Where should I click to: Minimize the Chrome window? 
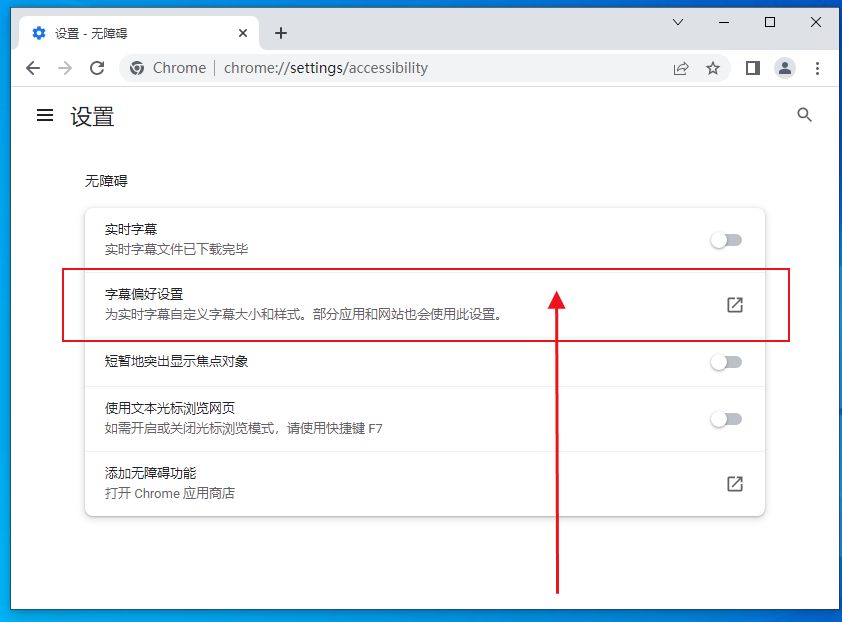[x=724, y=22]
